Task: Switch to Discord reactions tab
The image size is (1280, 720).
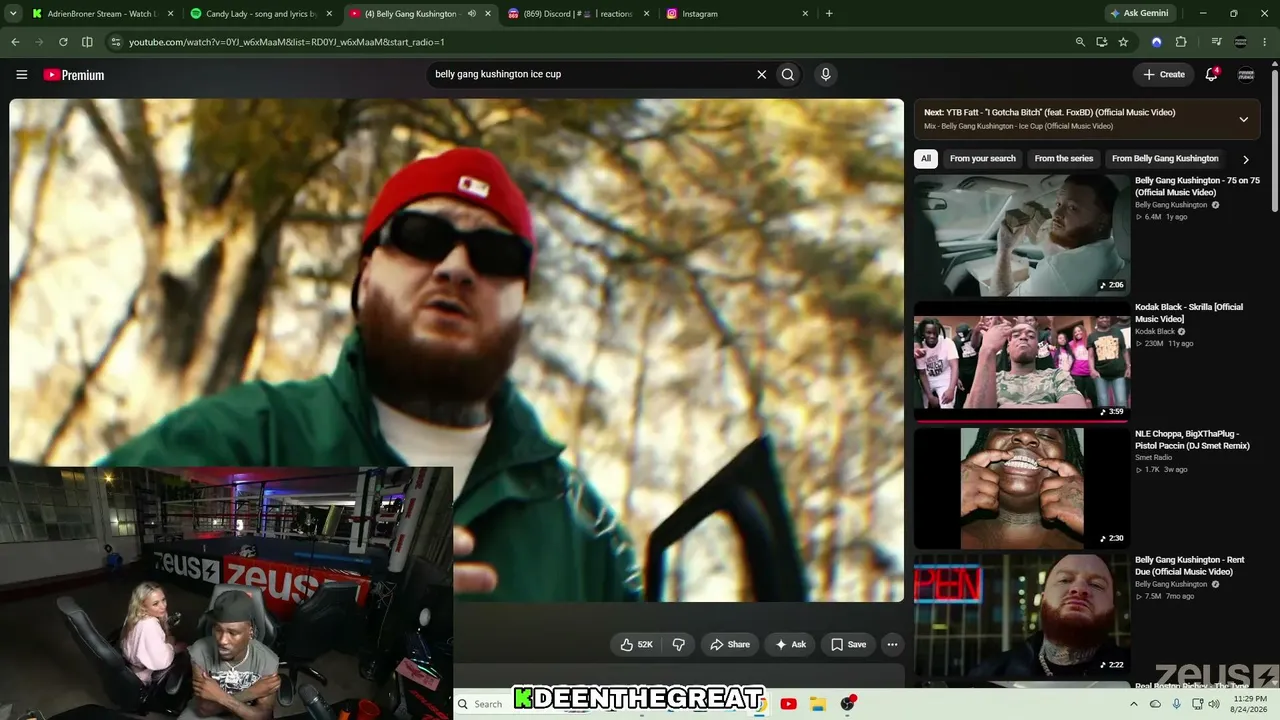Action: tap(576, 14)
